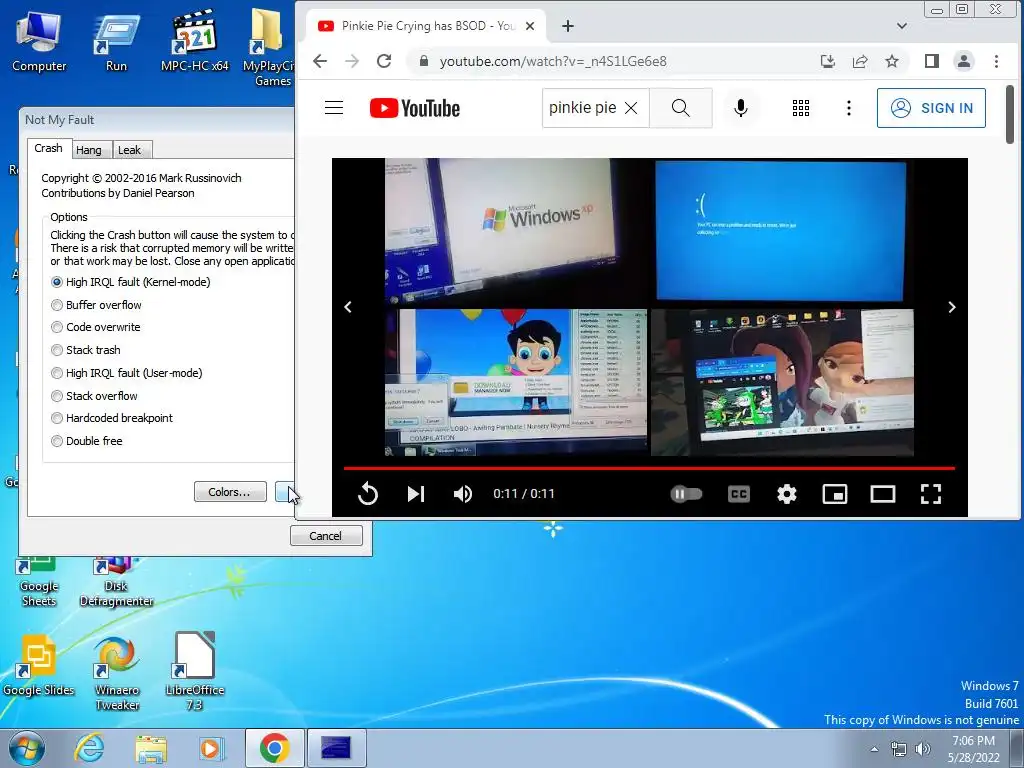Select the Hardcoded breakpoint option
This screenshot has width=1024, height=768.
(x=112, y=418)
